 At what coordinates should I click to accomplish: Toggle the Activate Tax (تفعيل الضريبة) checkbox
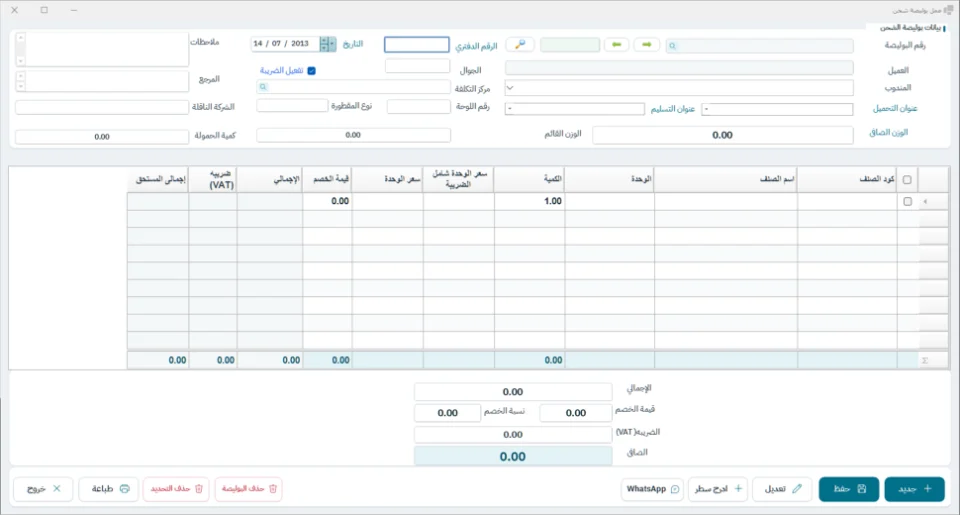tap(312, 71)
